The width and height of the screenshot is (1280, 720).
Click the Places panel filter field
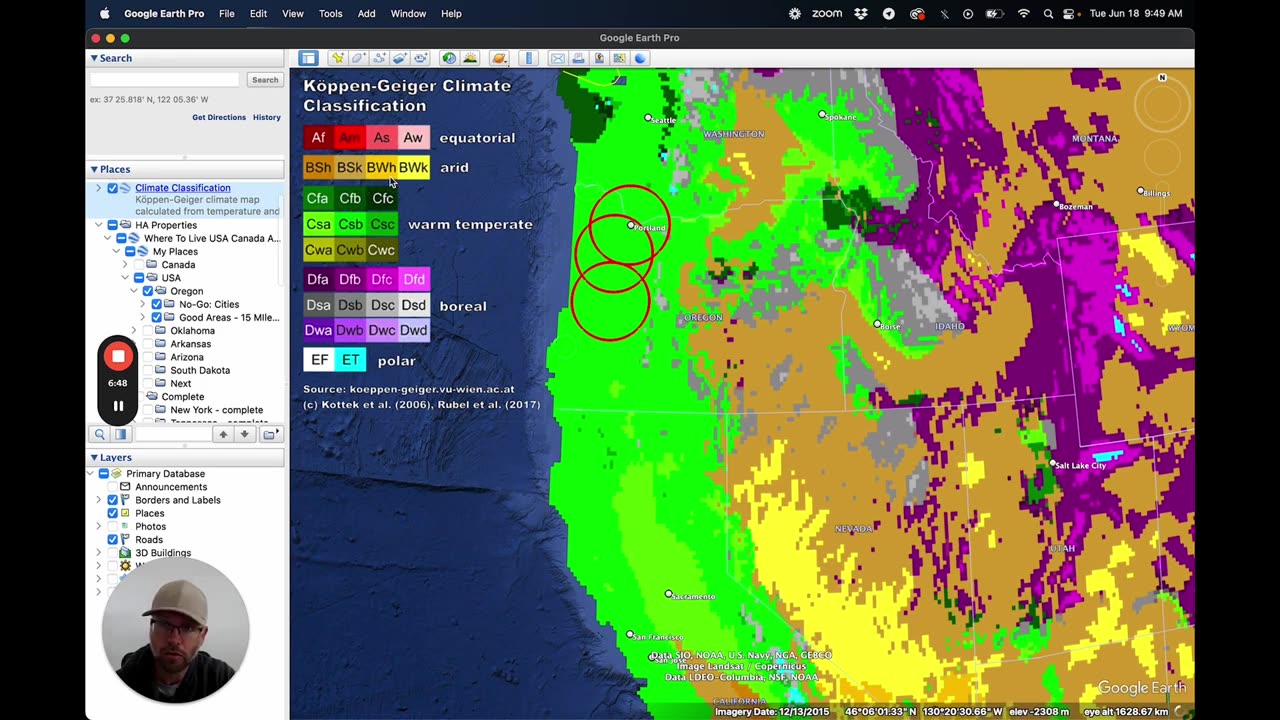172,434
